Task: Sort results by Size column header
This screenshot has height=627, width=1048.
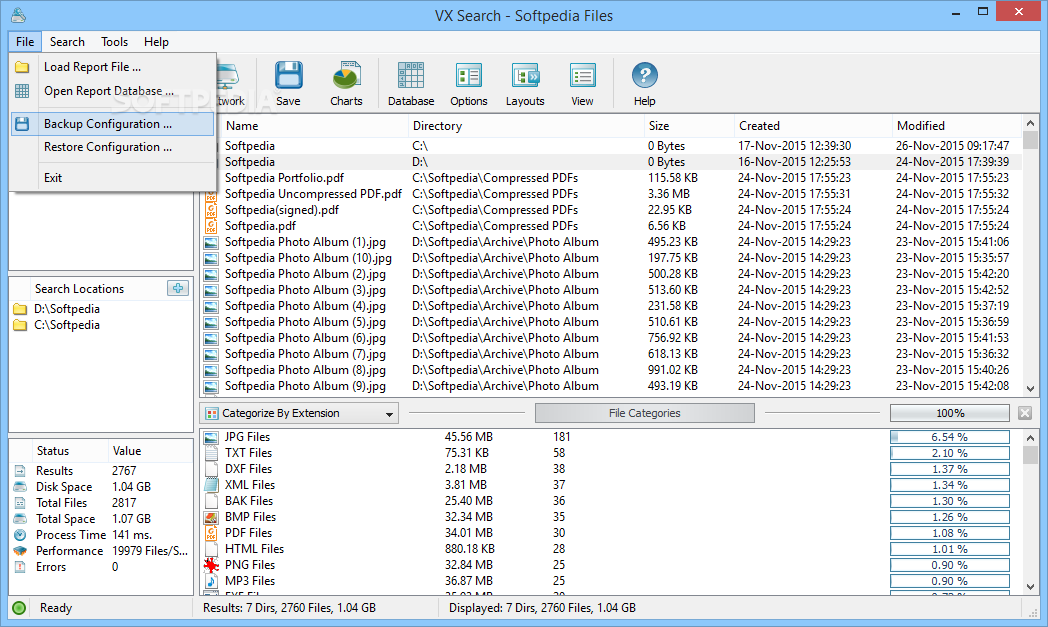Action: pyautogui.click(x=688, y=126)
